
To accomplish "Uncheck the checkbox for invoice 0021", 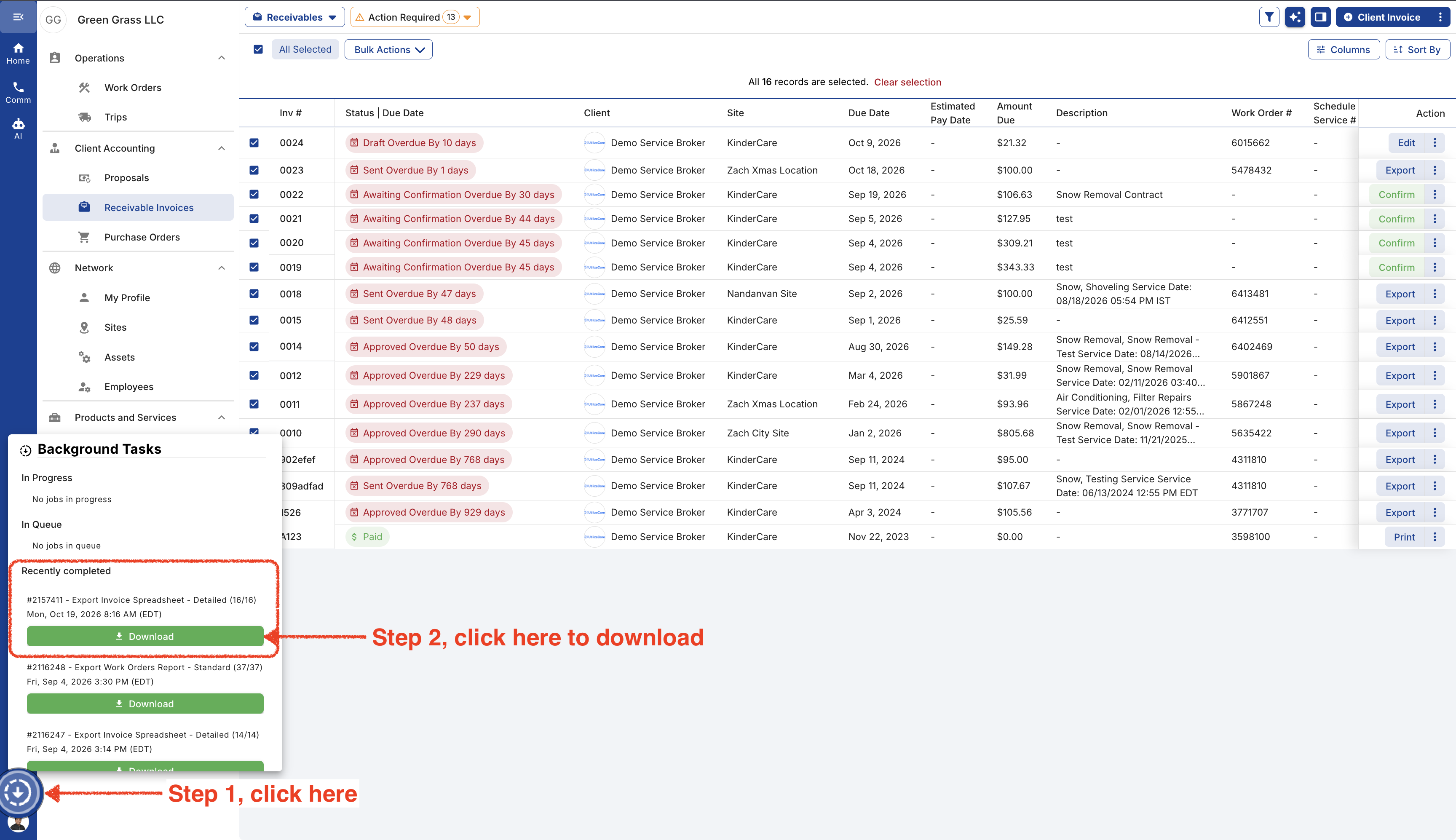I will coord(254,219).
